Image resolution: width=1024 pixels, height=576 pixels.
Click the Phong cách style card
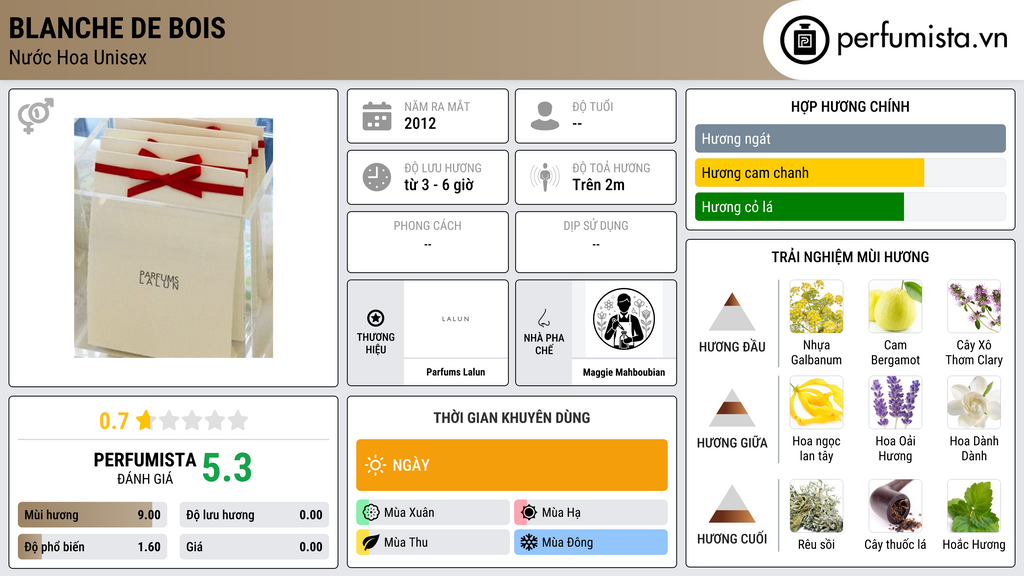point(428,242)
